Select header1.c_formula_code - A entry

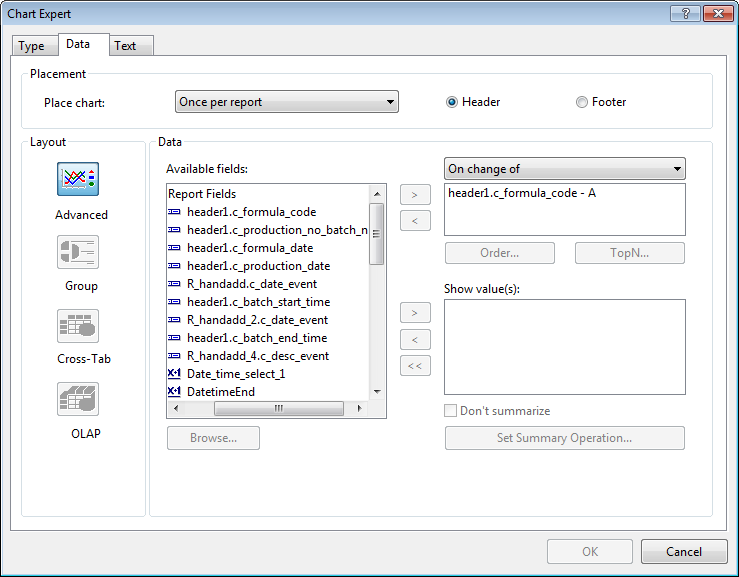522,193
